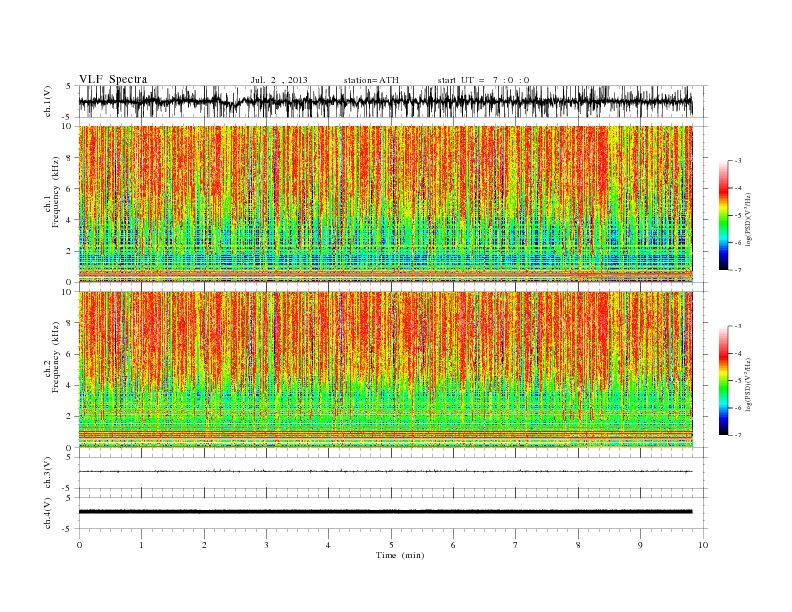Click the "9" tick on the time axis
Viewport: 792px width, 612px height.
pyautogui.click(x=640, y=545)
